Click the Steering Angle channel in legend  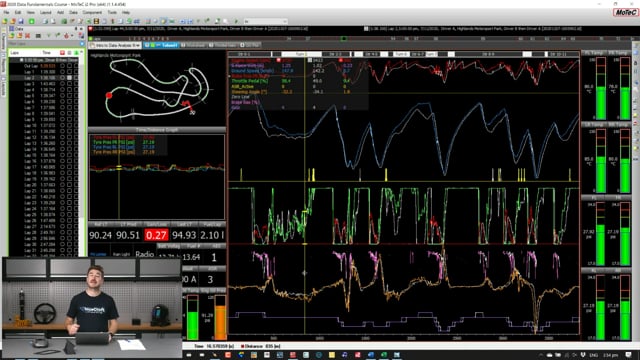click(249, 92)
